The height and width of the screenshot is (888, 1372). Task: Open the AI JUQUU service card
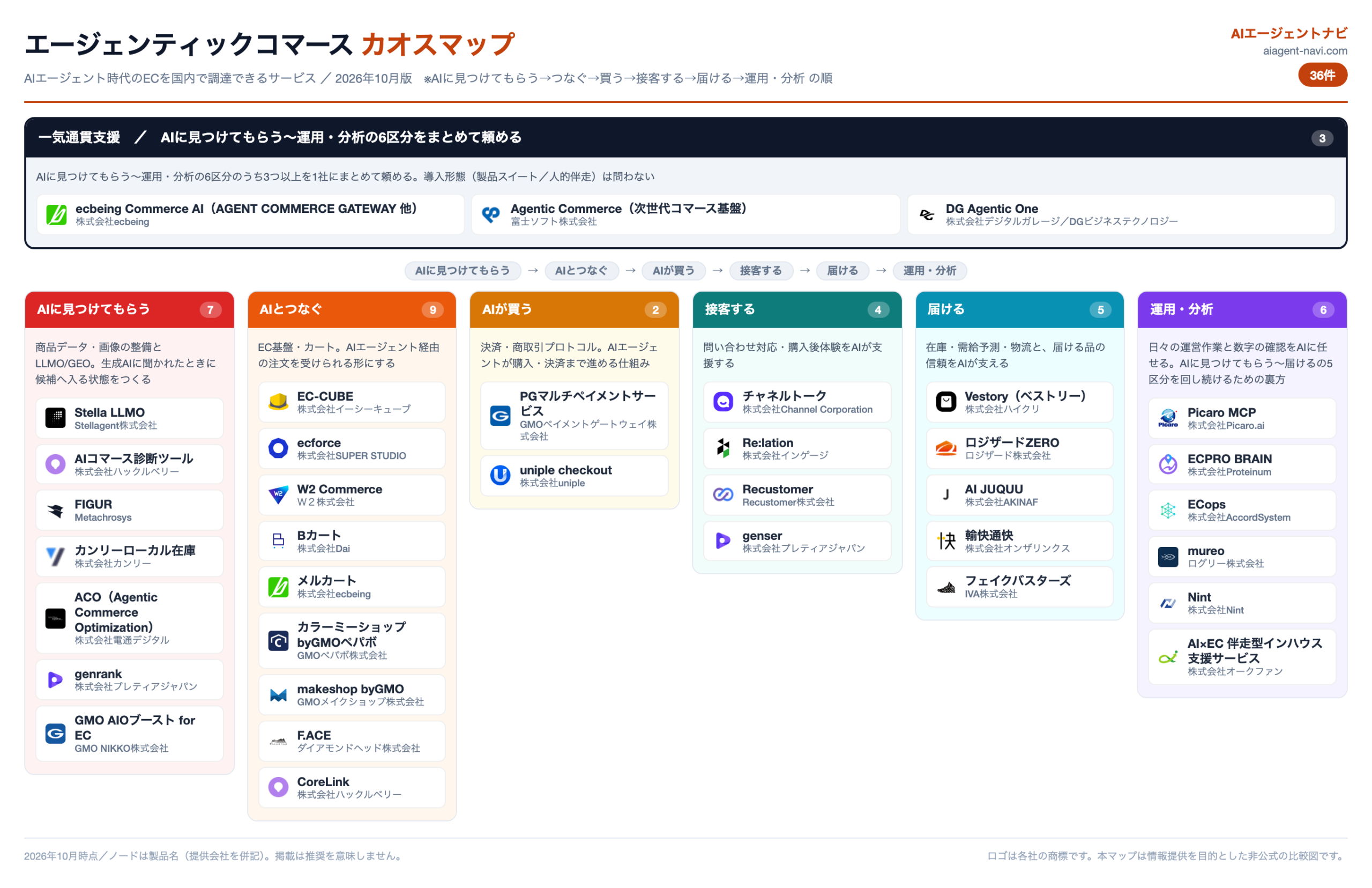click(1019, 495)
